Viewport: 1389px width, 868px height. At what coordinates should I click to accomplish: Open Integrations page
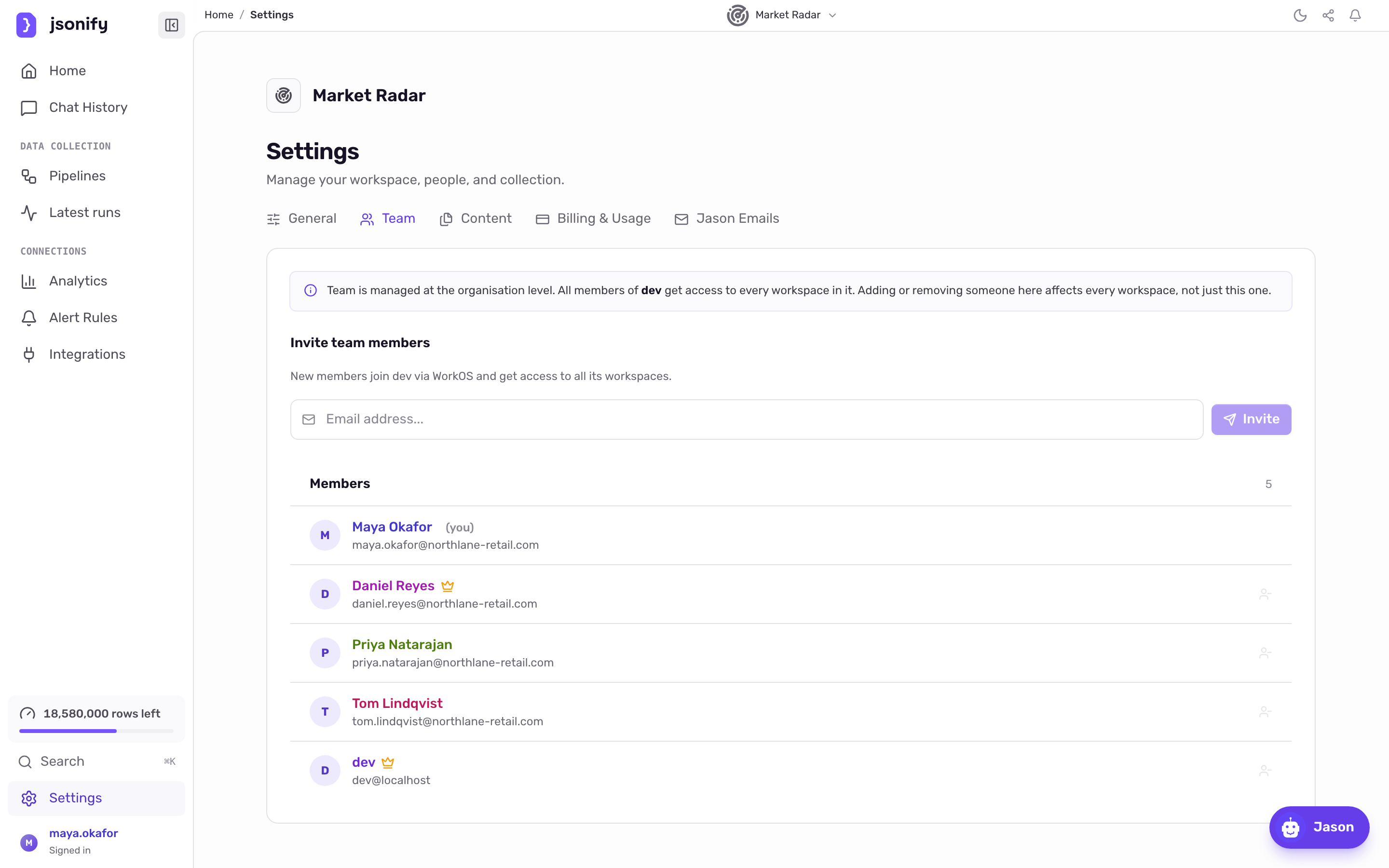(96, 354)
